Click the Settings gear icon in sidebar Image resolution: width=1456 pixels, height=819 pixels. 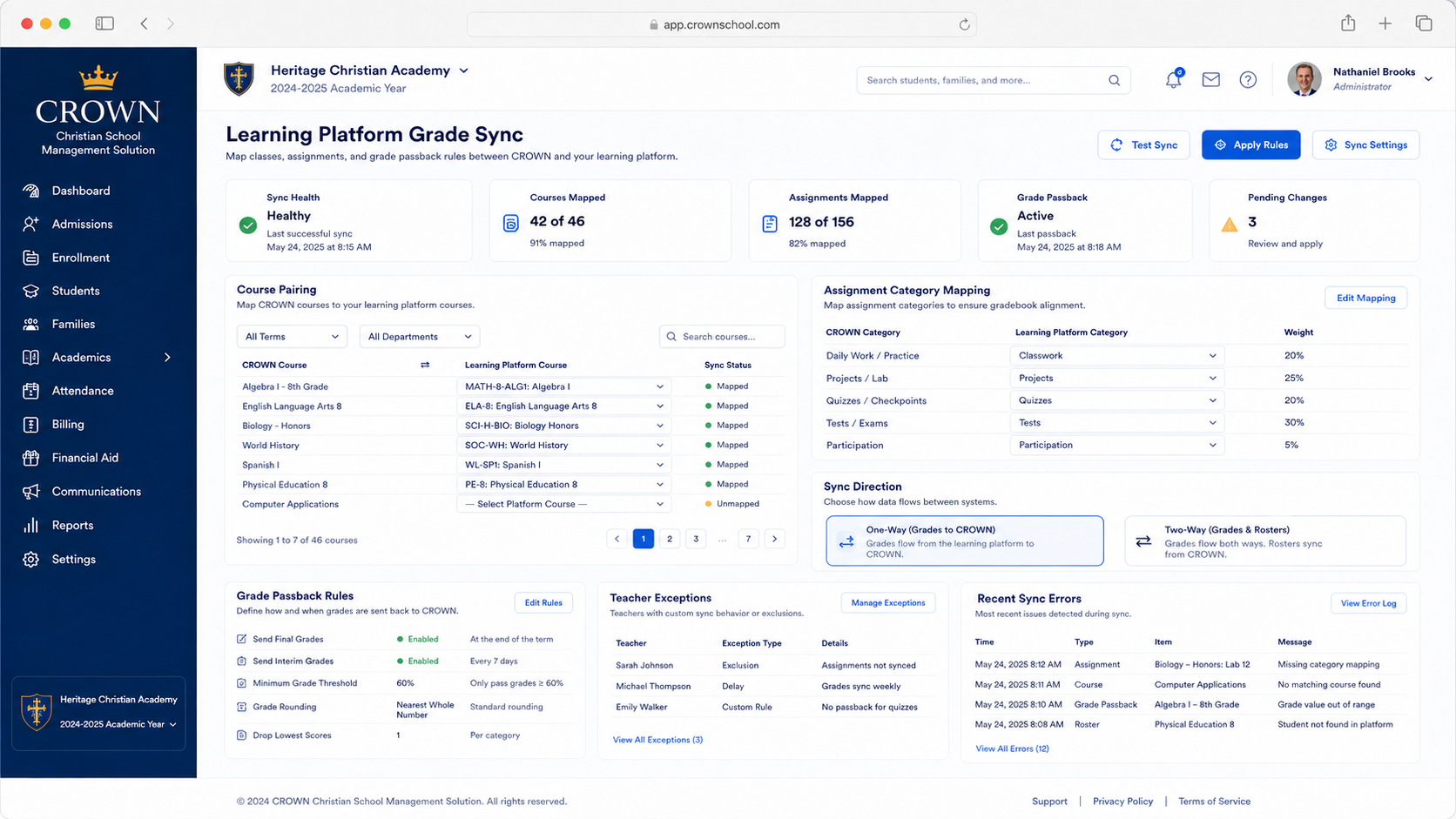(31, 560)
